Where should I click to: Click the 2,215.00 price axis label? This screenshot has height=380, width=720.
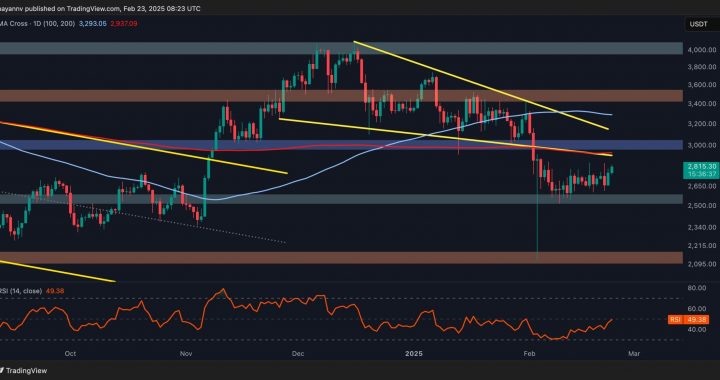click(703, 246)
